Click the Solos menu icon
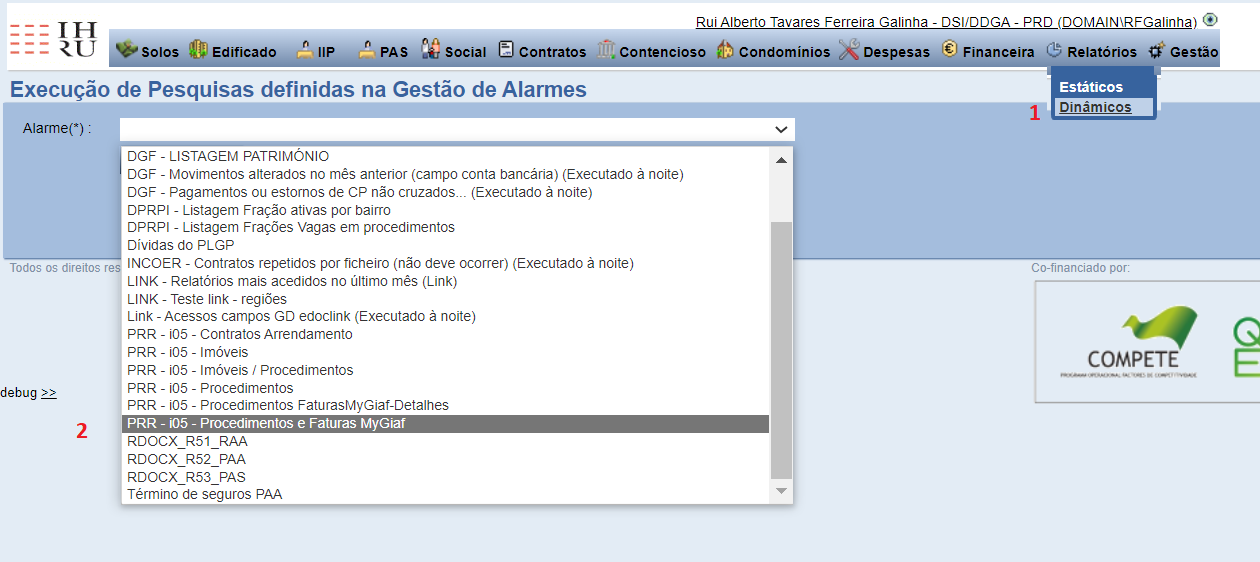The image size is (1260, 562). pos(126,50)
